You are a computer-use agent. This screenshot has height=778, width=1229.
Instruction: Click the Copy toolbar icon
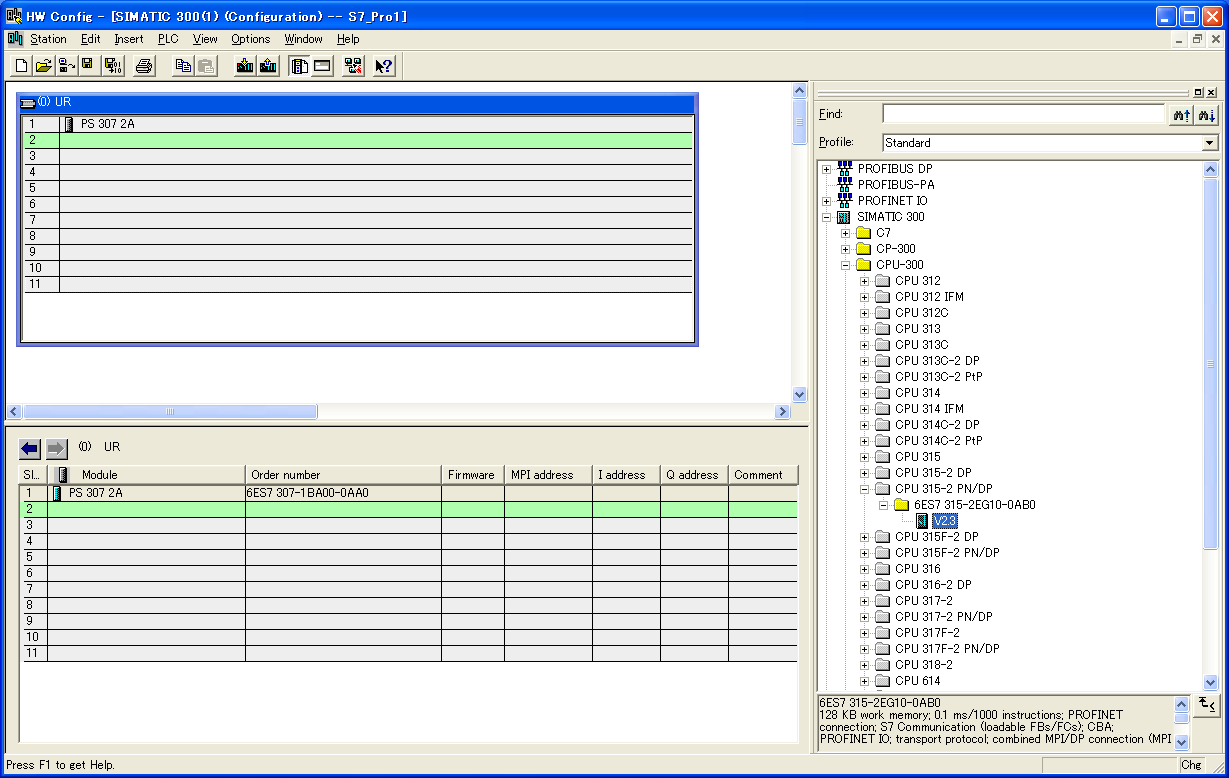tap(183, 65)
